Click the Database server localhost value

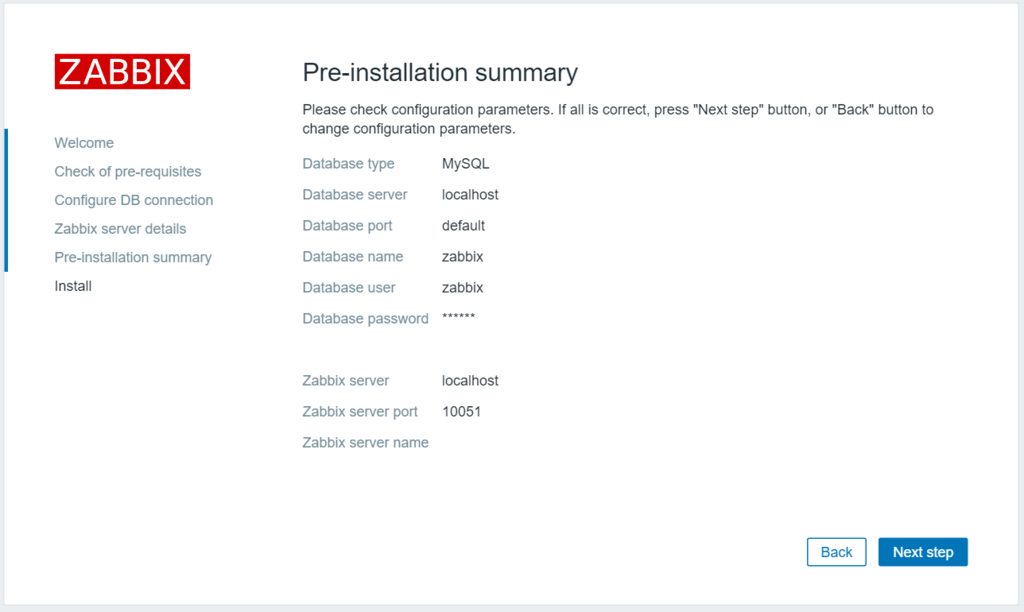470,195
